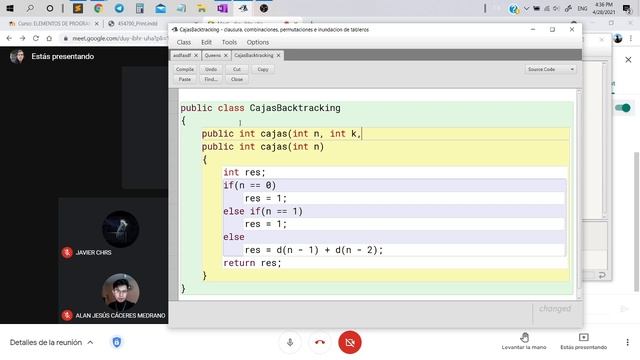
Task: Open the Meet safety shield icon
Action: point(117,342)
